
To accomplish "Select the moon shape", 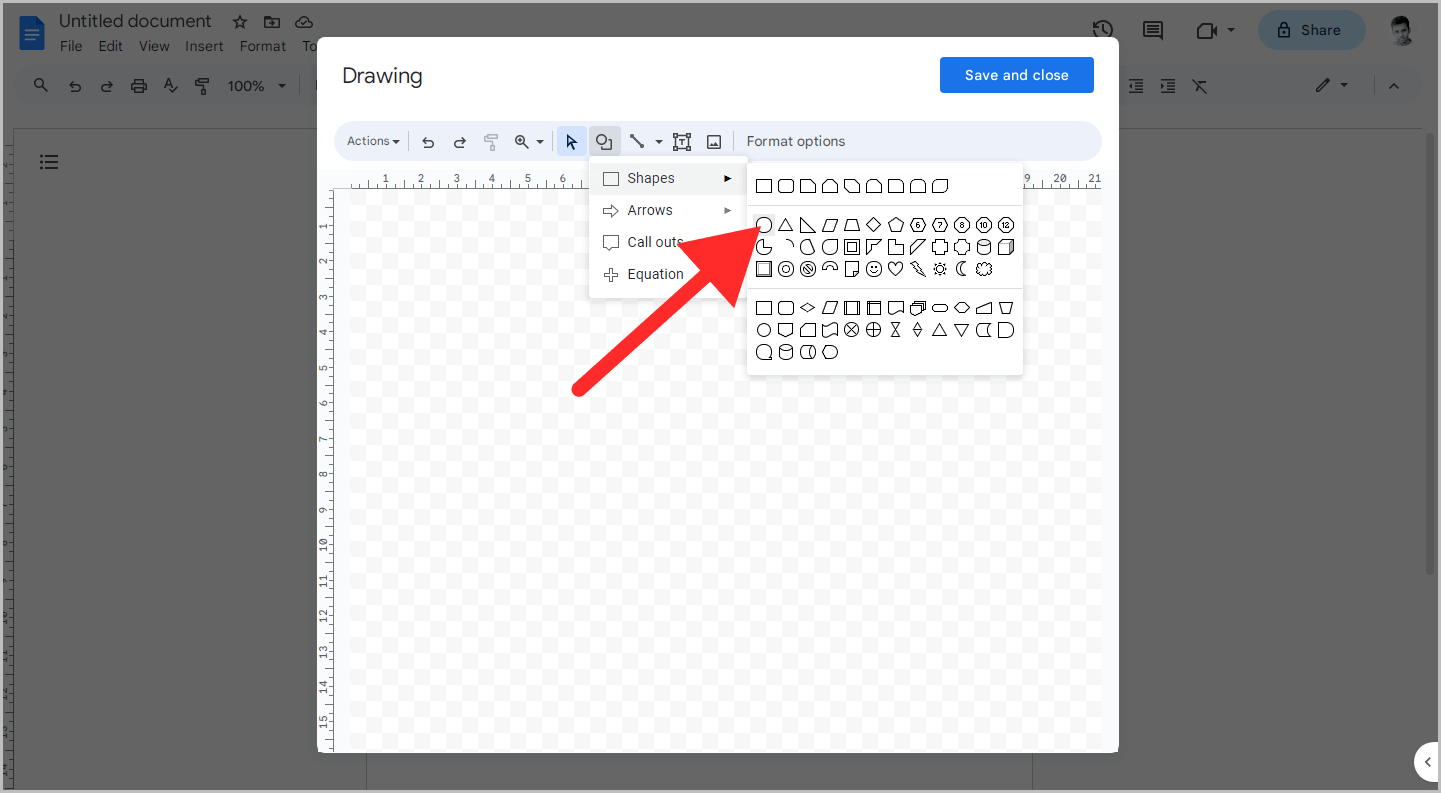I will click(x=961, y=268).
